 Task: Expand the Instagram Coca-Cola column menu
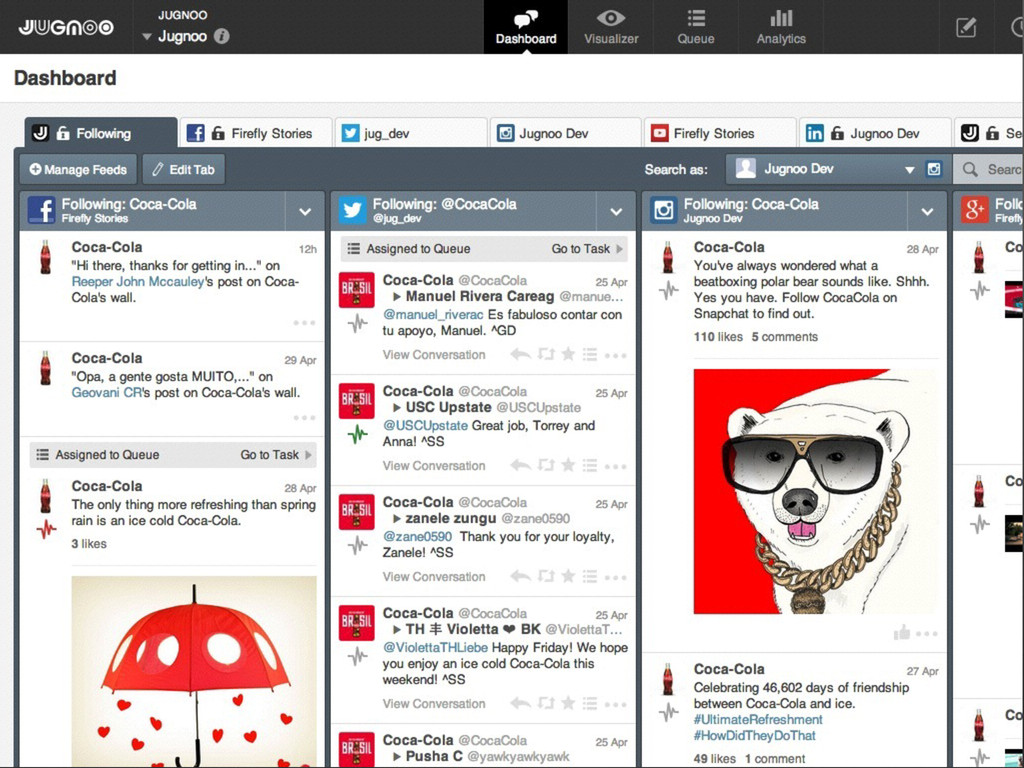click(x=927, y=212)
